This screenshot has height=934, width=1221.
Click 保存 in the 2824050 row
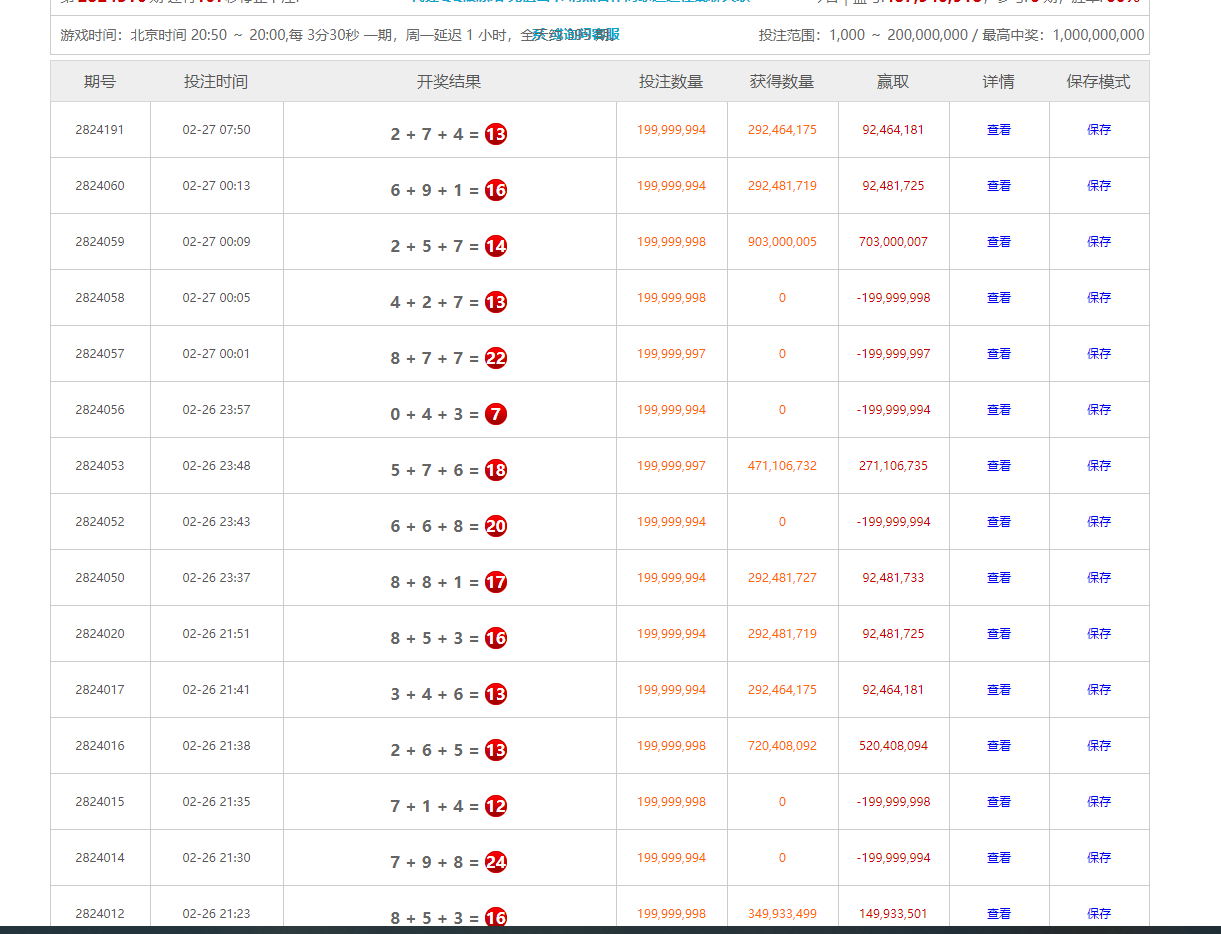point(1099,578)
